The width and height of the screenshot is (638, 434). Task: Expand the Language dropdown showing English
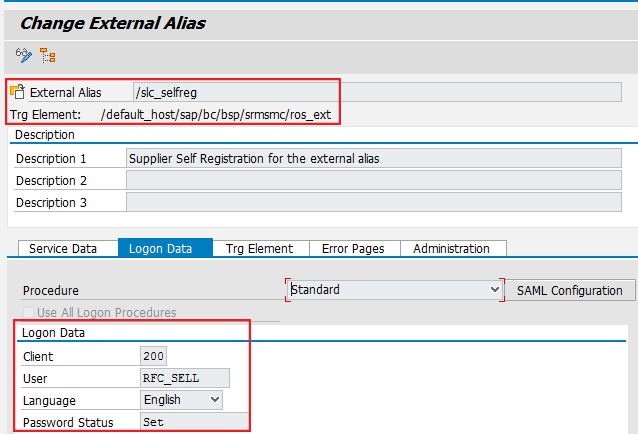point(182,399)
